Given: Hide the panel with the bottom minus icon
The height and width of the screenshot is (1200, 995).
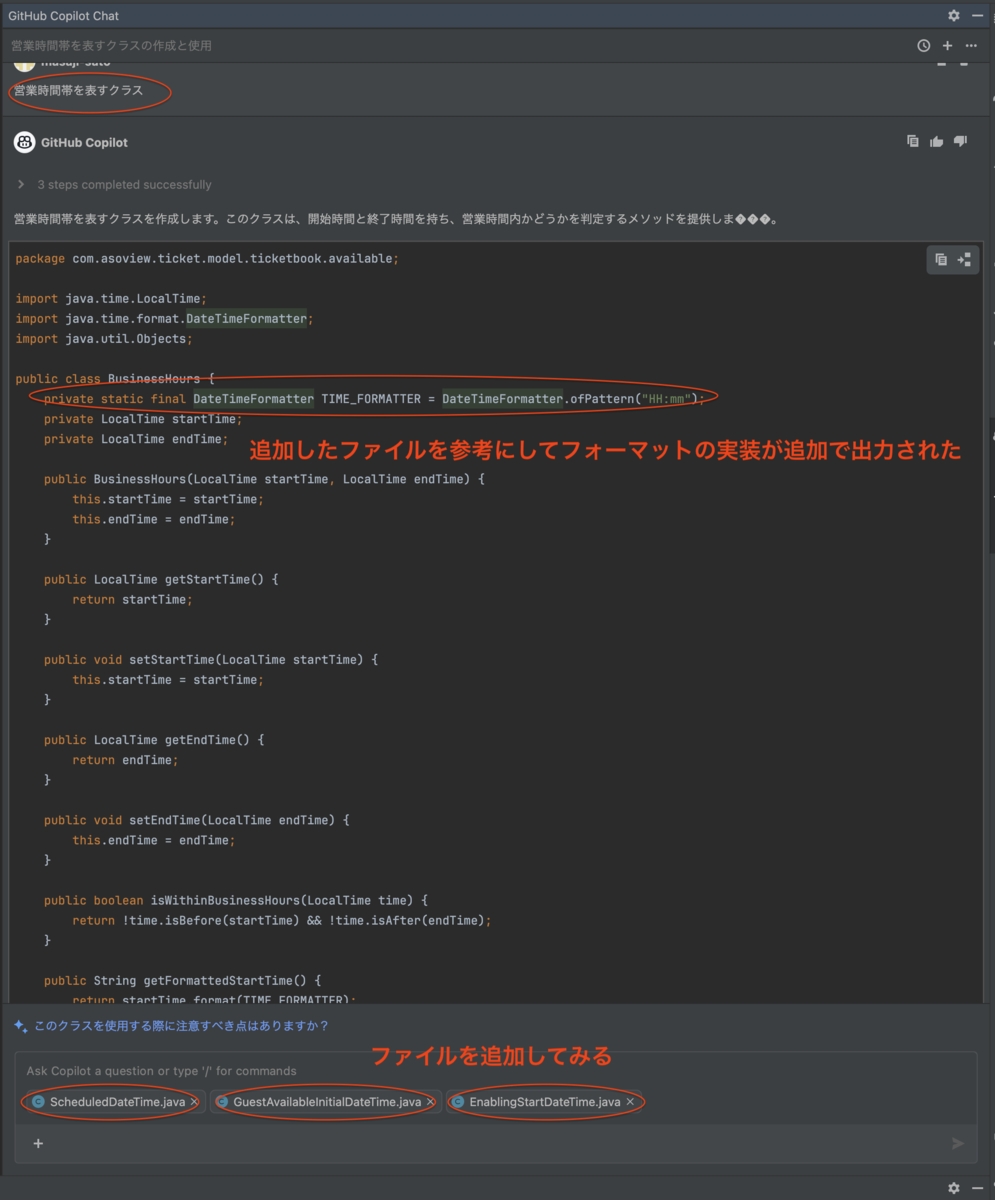Looking at the screenshot, I should 977,1188.
